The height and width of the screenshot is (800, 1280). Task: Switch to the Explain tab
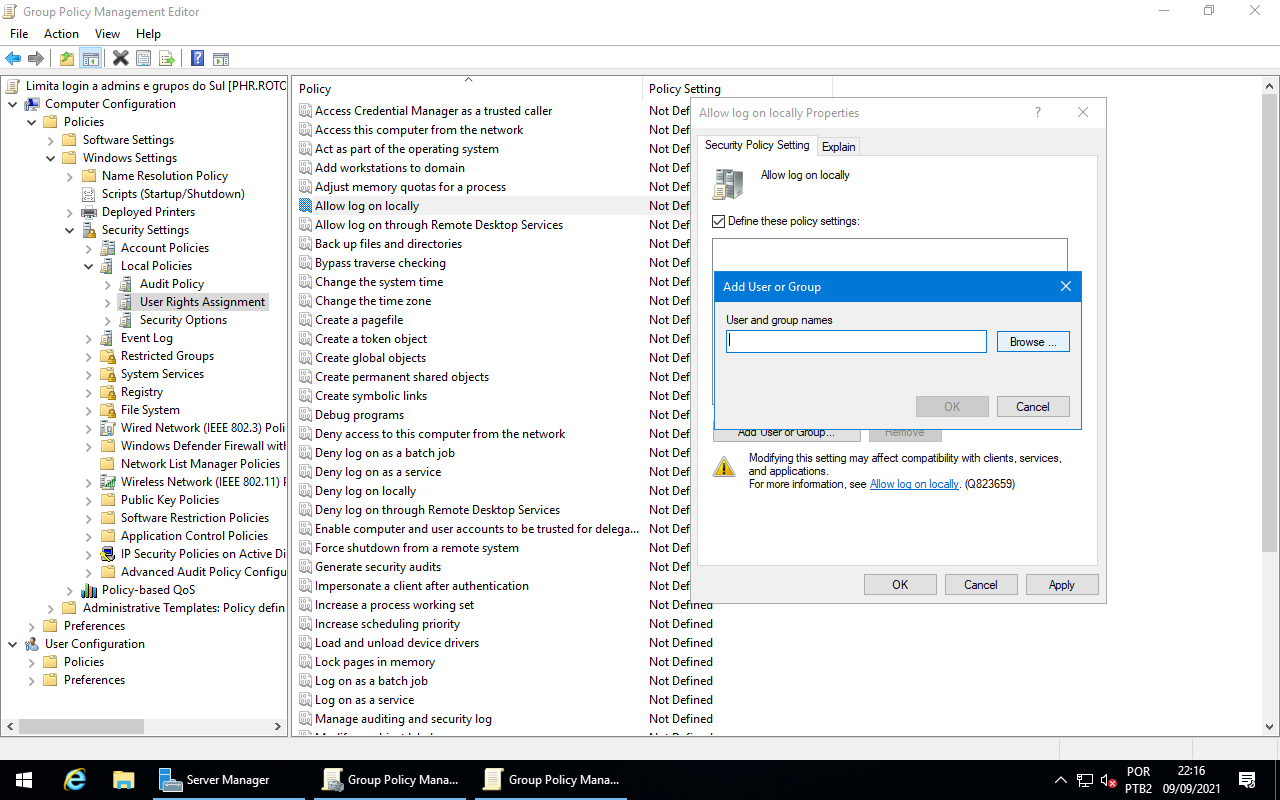point(838,147)
